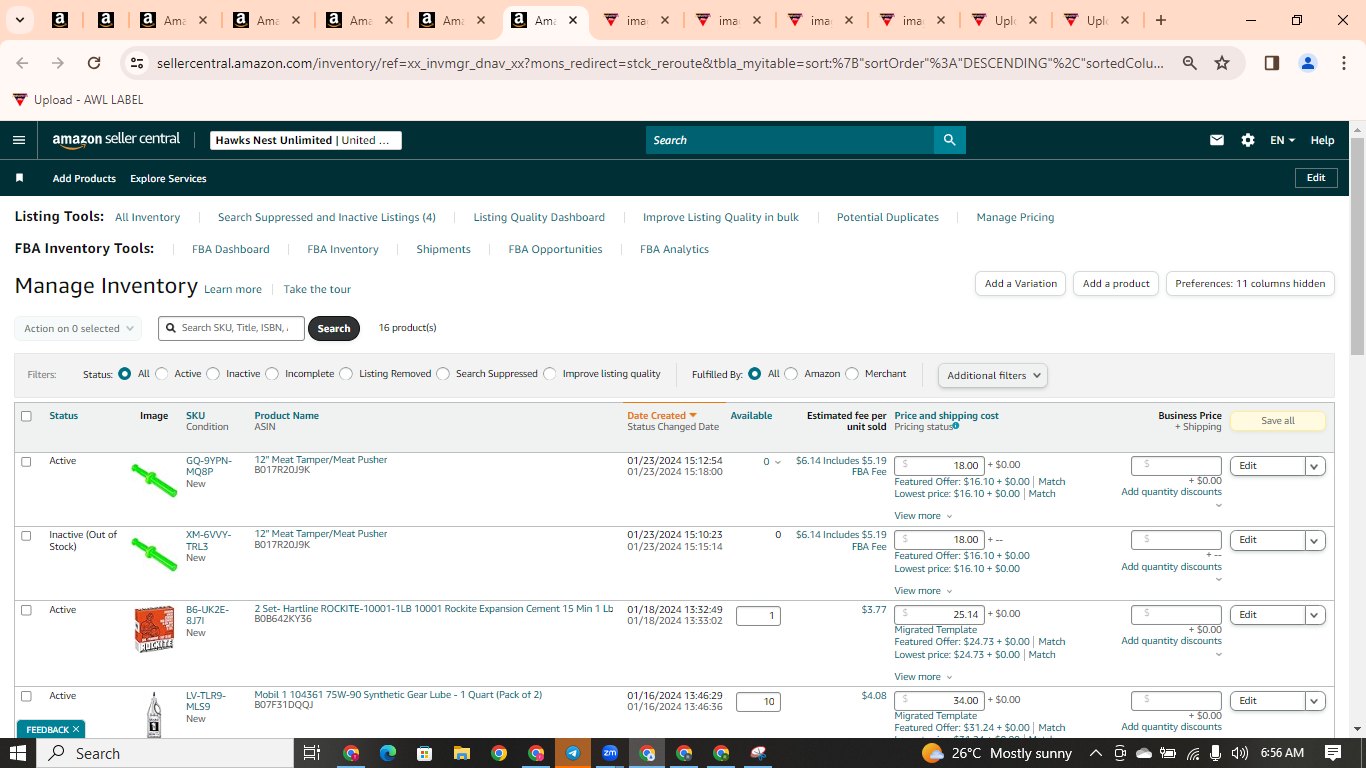Open the tab search chevron in Chrome
This screenshot has width=1366, height=768.
pos(21,20)
